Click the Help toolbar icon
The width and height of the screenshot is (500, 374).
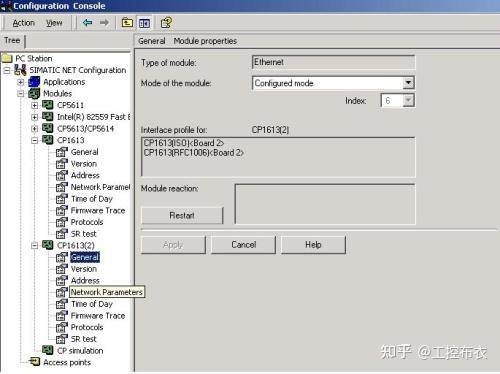click(166, 23)
